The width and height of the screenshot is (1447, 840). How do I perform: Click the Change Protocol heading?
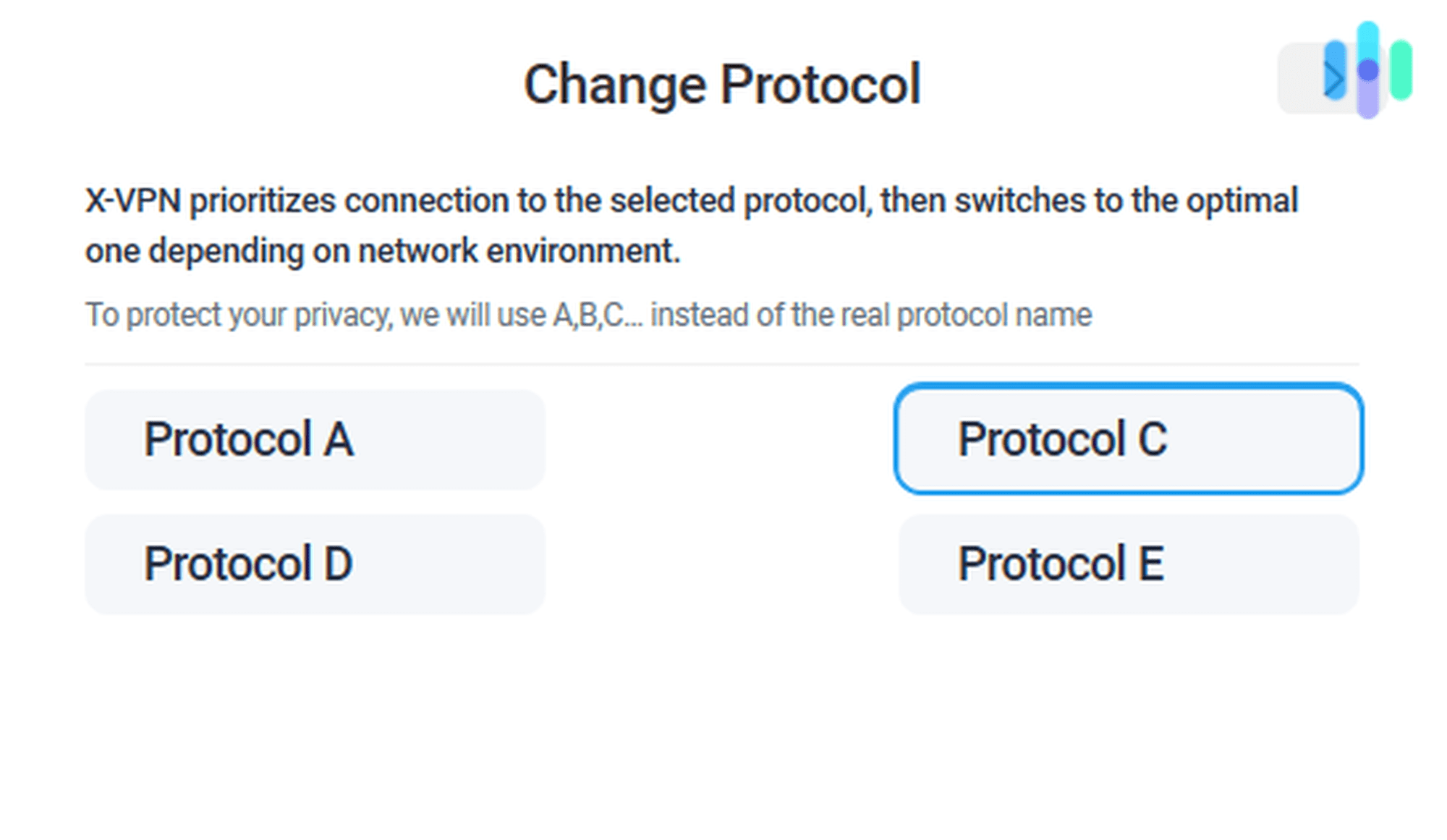point(722,85)
